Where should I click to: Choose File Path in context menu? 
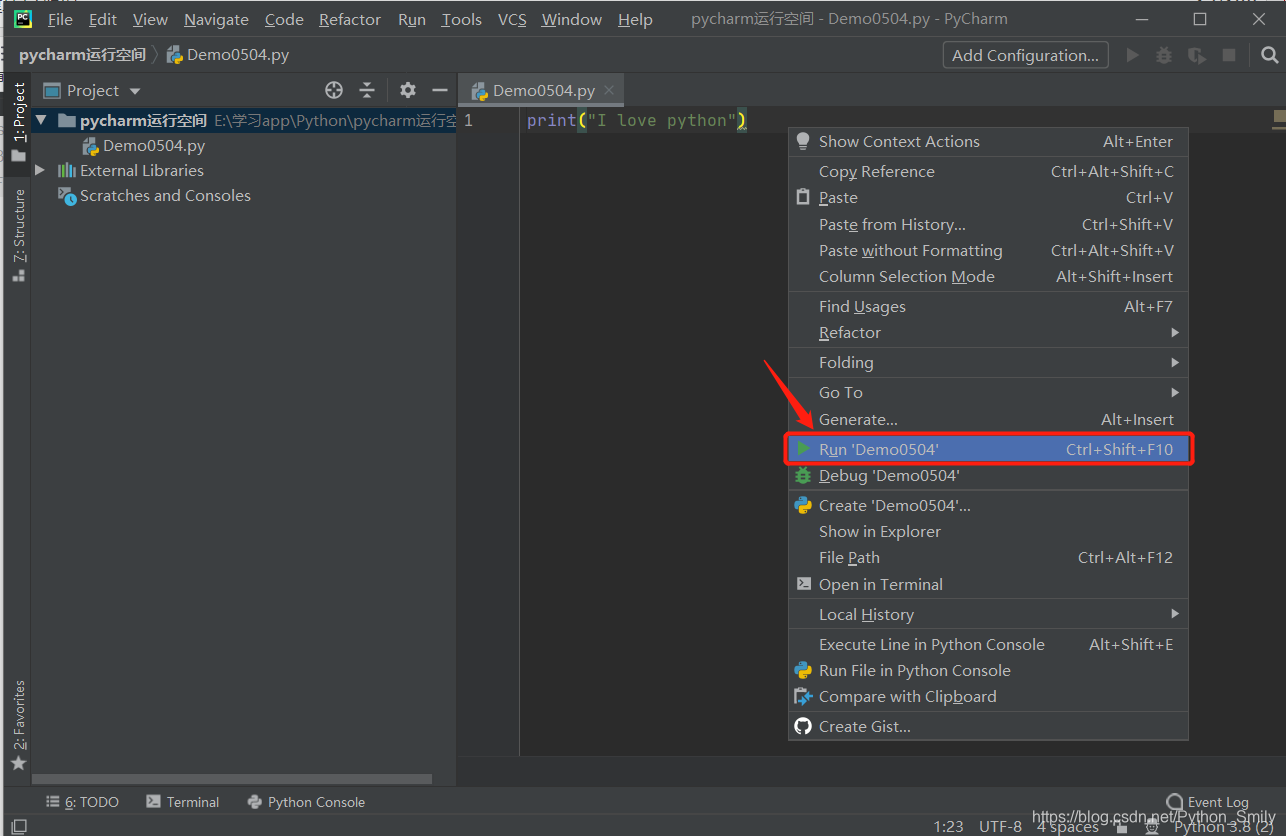[988, 557]
